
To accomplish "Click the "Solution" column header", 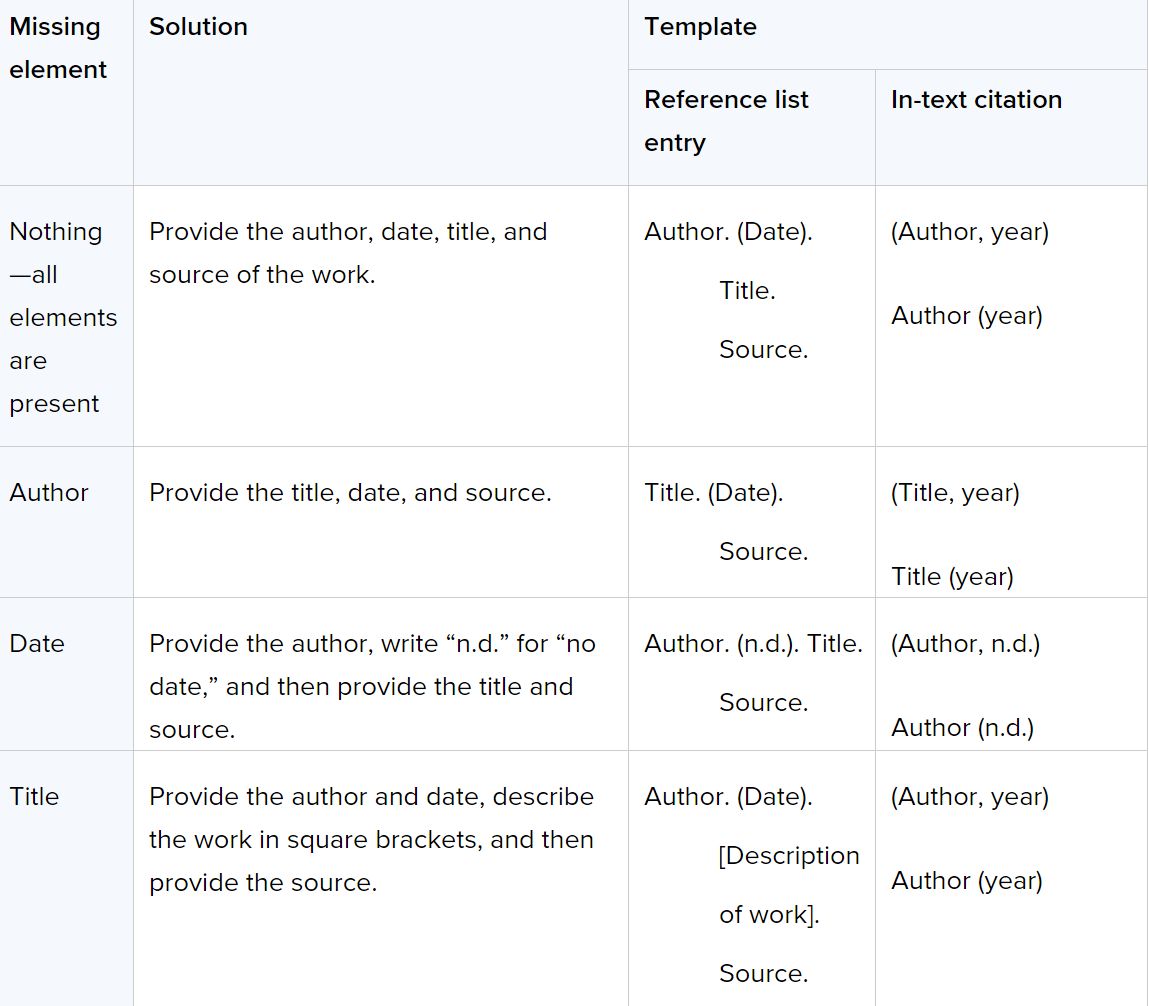I will tap(198, 27).
